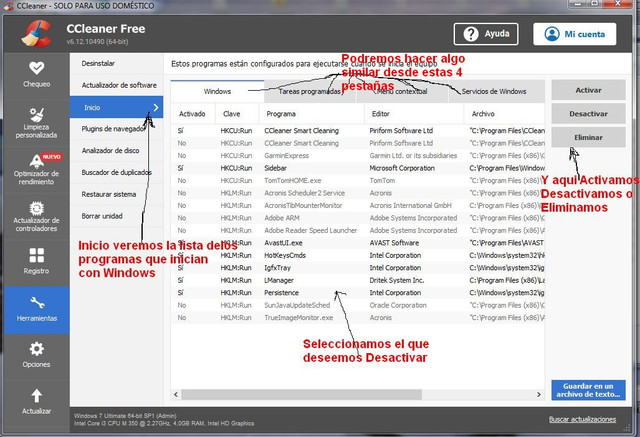This screenshot has height=437, width=640.
Task: Sort by the Archivo column header
Action: click(x=504, y=114)
